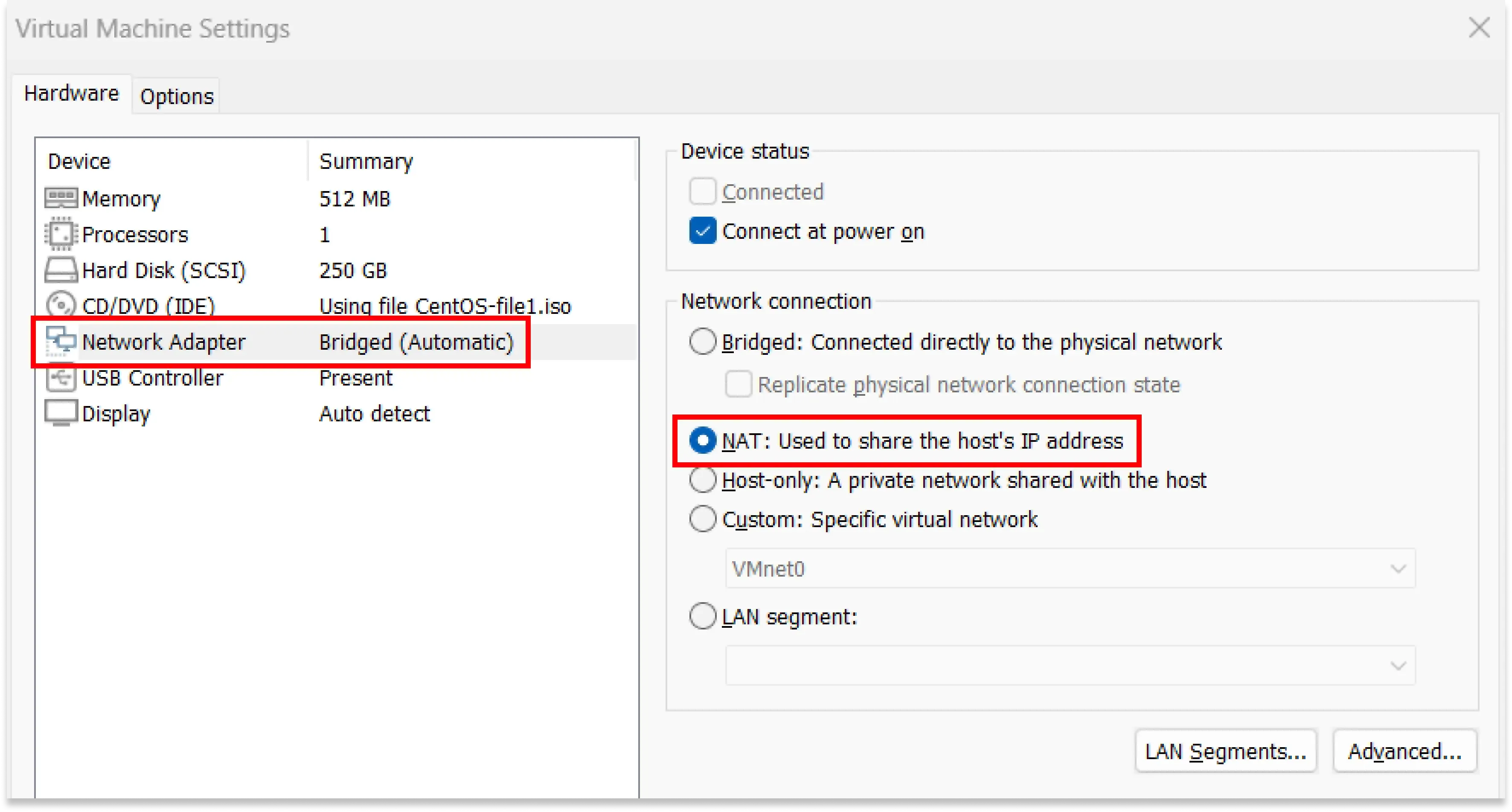The width and height of the screenshot is (1512, 812).
Task: Click the Display monitor icon
Action: [x=61, y=412]
